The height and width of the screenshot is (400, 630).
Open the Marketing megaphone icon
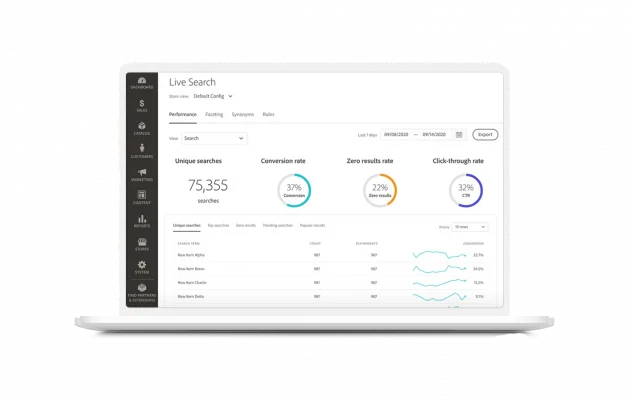142,174
